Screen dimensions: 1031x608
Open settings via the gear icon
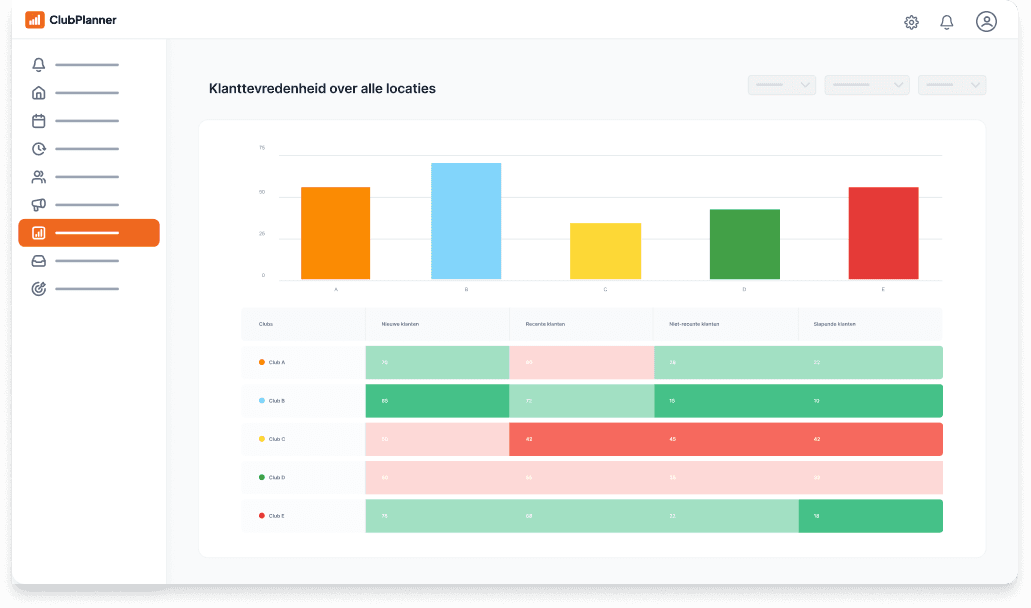point(911,22)
